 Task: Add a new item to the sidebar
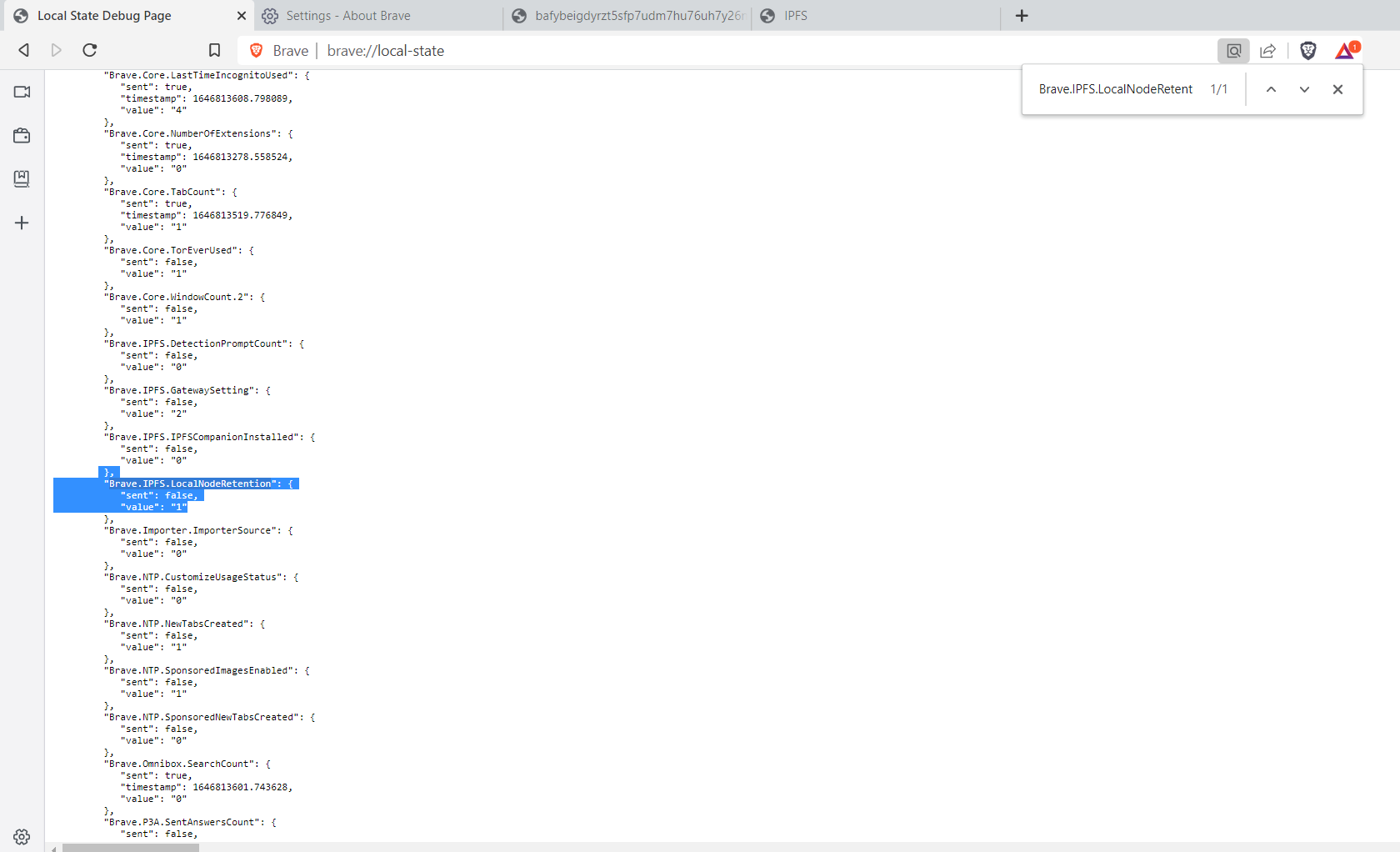[22, 223]
